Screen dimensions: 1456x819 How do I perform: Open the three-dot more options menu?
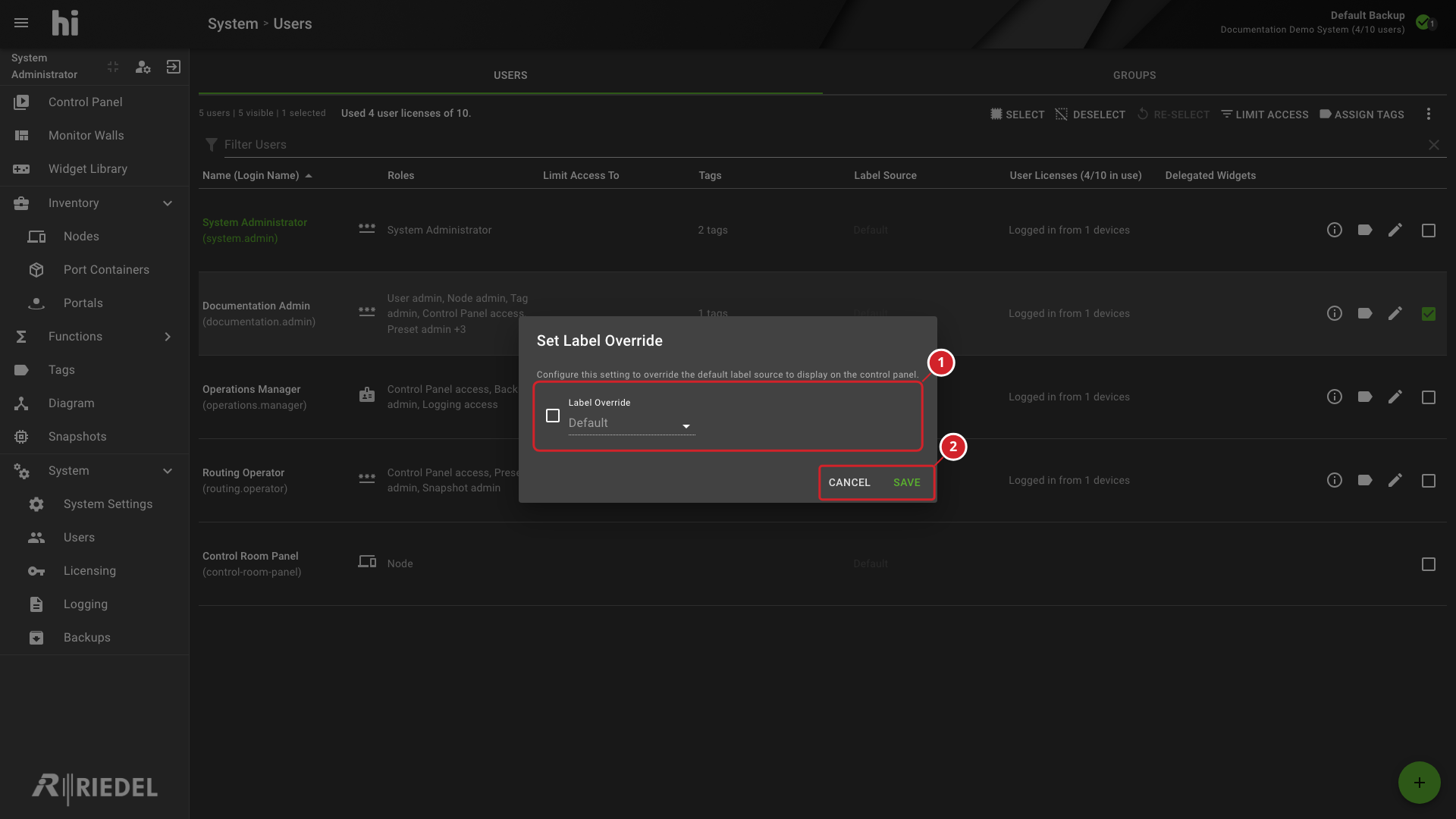[x=1429, y=114]
